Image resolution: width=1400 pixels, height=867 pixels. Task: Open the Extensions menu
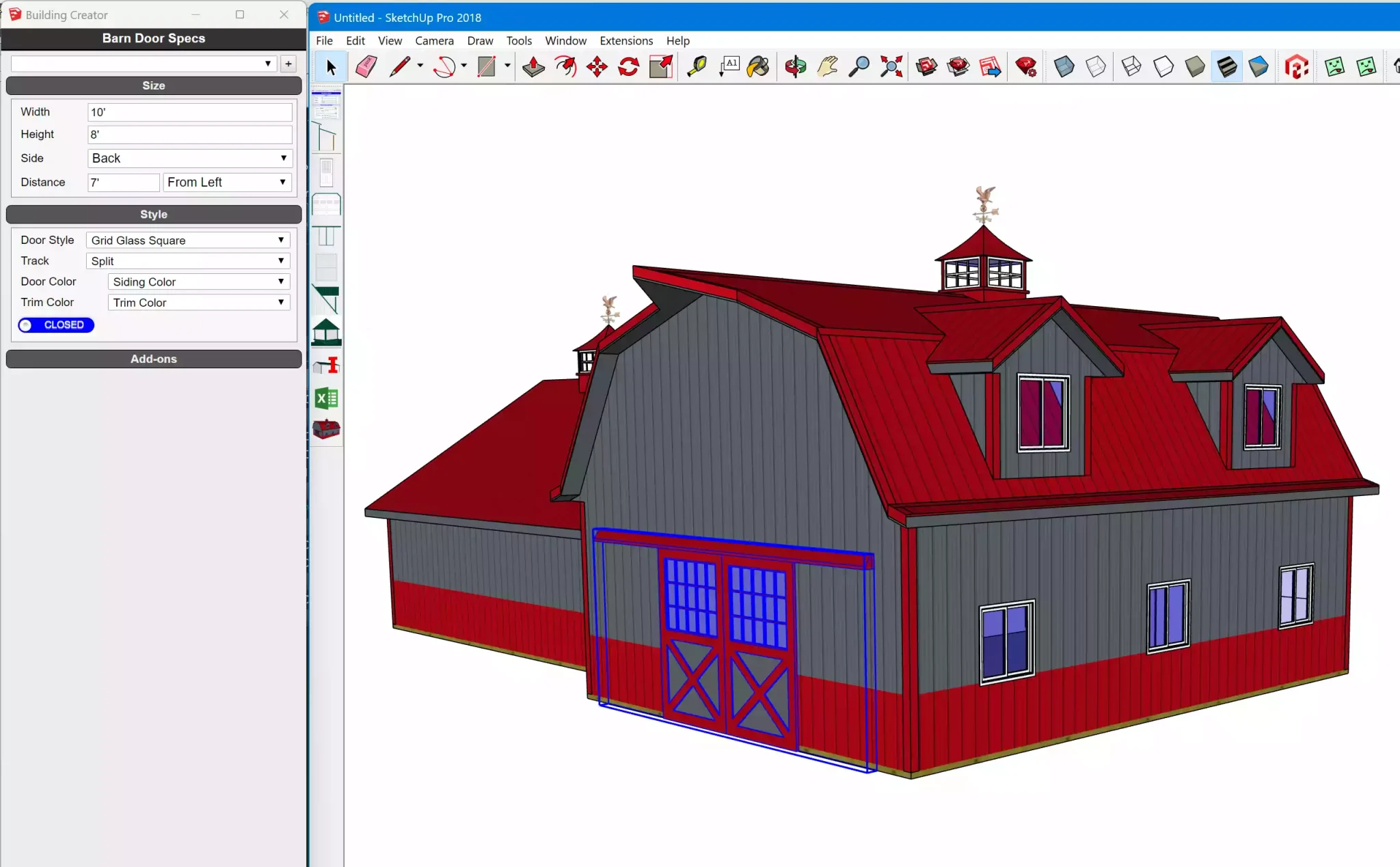click(x=626, y=40)
